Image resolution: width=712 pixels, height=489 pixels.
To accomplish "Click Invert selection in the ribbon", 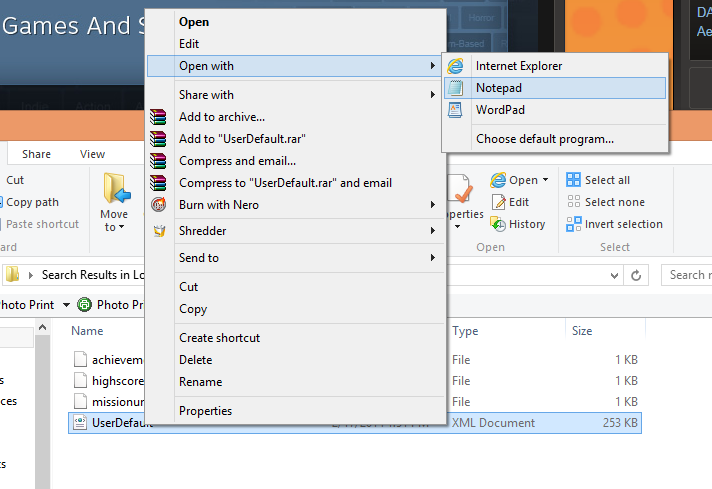I will click(x=614, y=224).
